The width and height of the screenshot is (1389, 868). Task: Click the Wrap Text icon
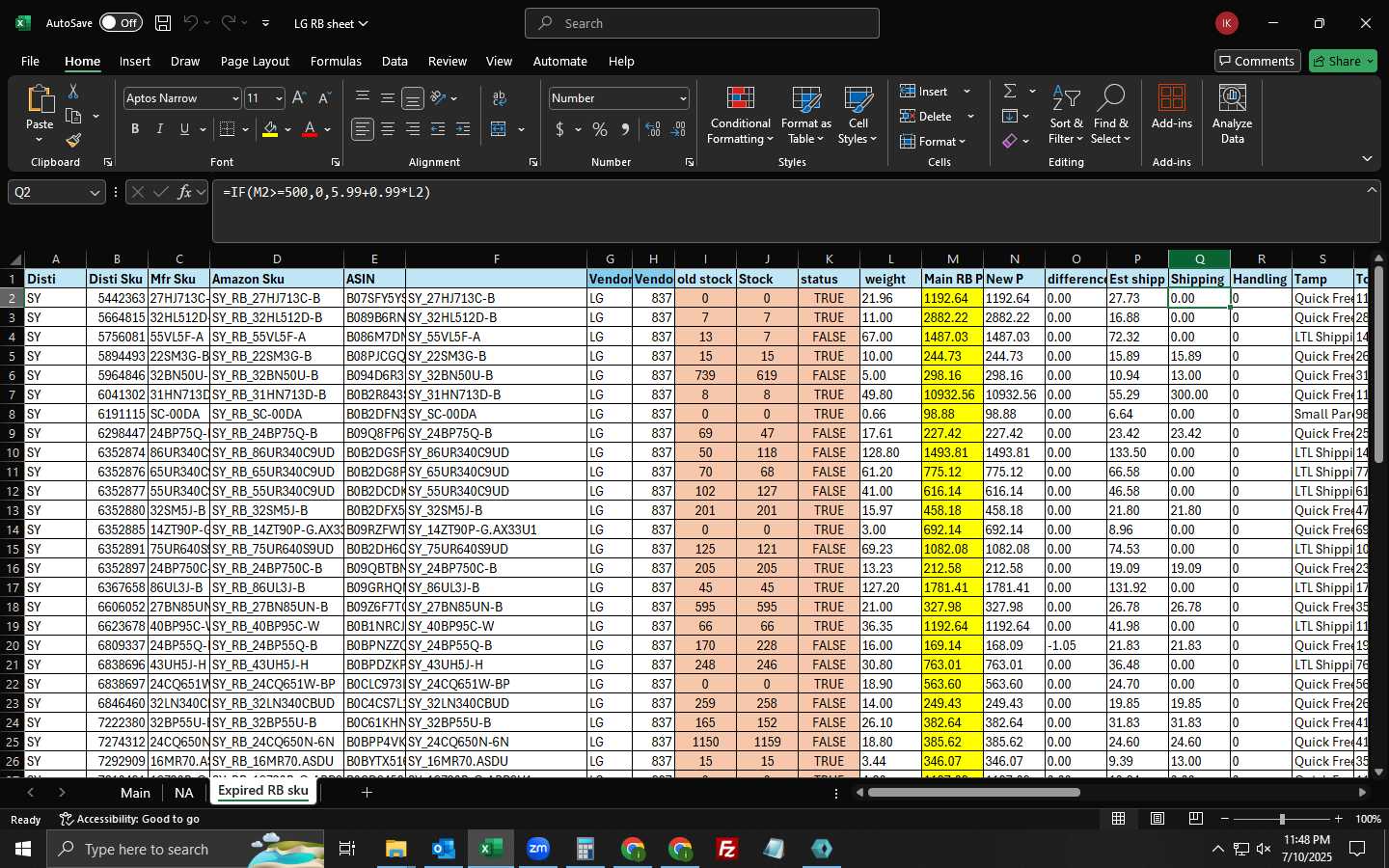click(500, 98)
